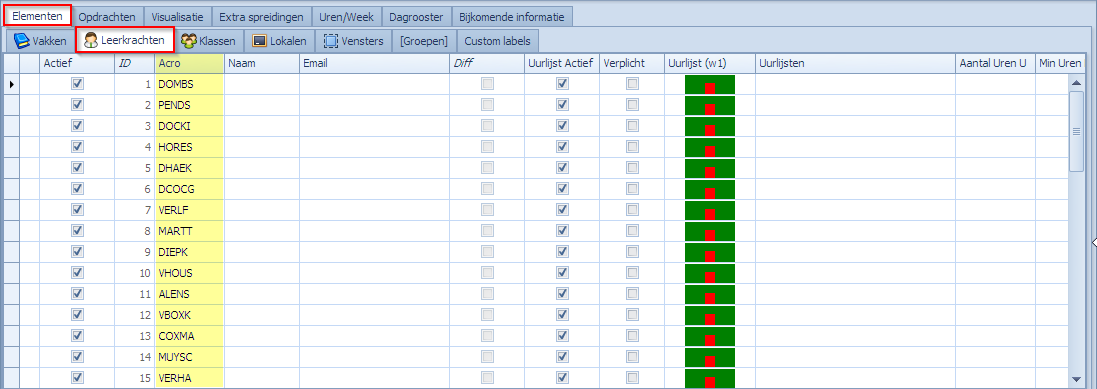Enable Verplicht checkbox for VBOXK

[x=632, y=314]
